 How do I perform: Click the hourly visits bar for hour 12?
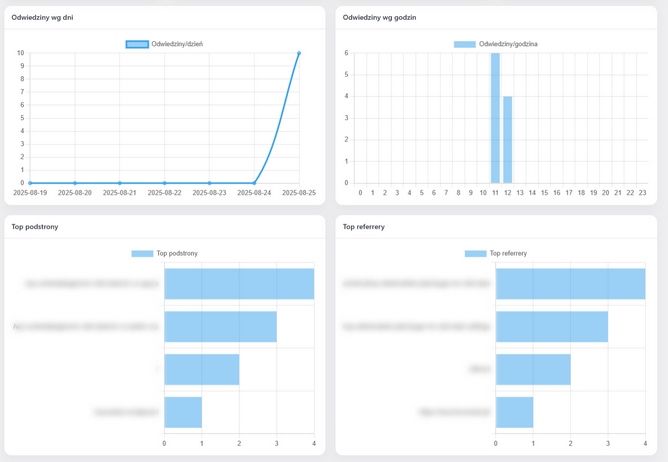507,140
